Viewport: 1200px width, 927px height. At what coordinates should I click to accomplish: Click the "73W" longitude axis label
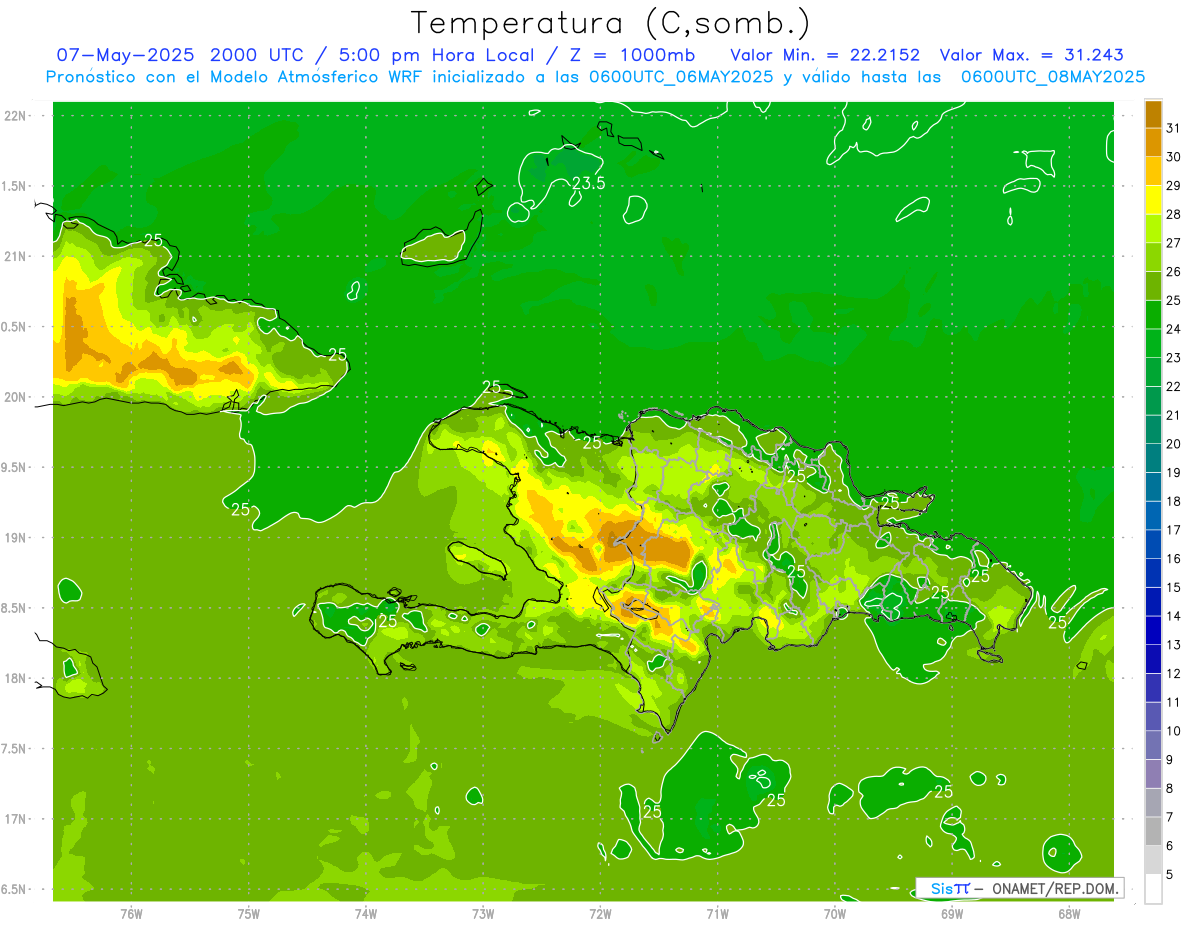pos(483,913)
